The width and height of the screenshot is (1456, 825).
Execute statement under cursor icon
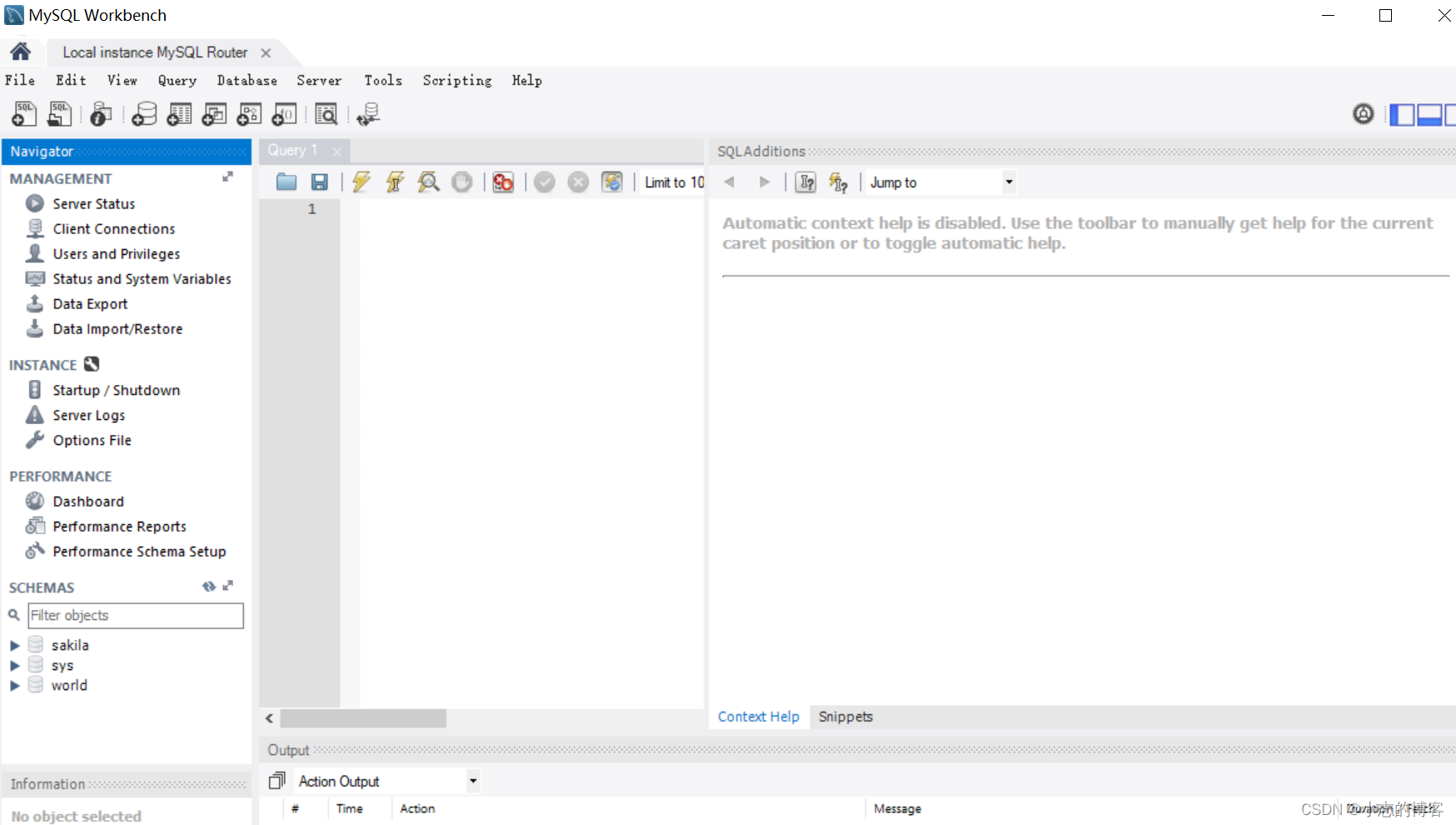pos(395,182)
